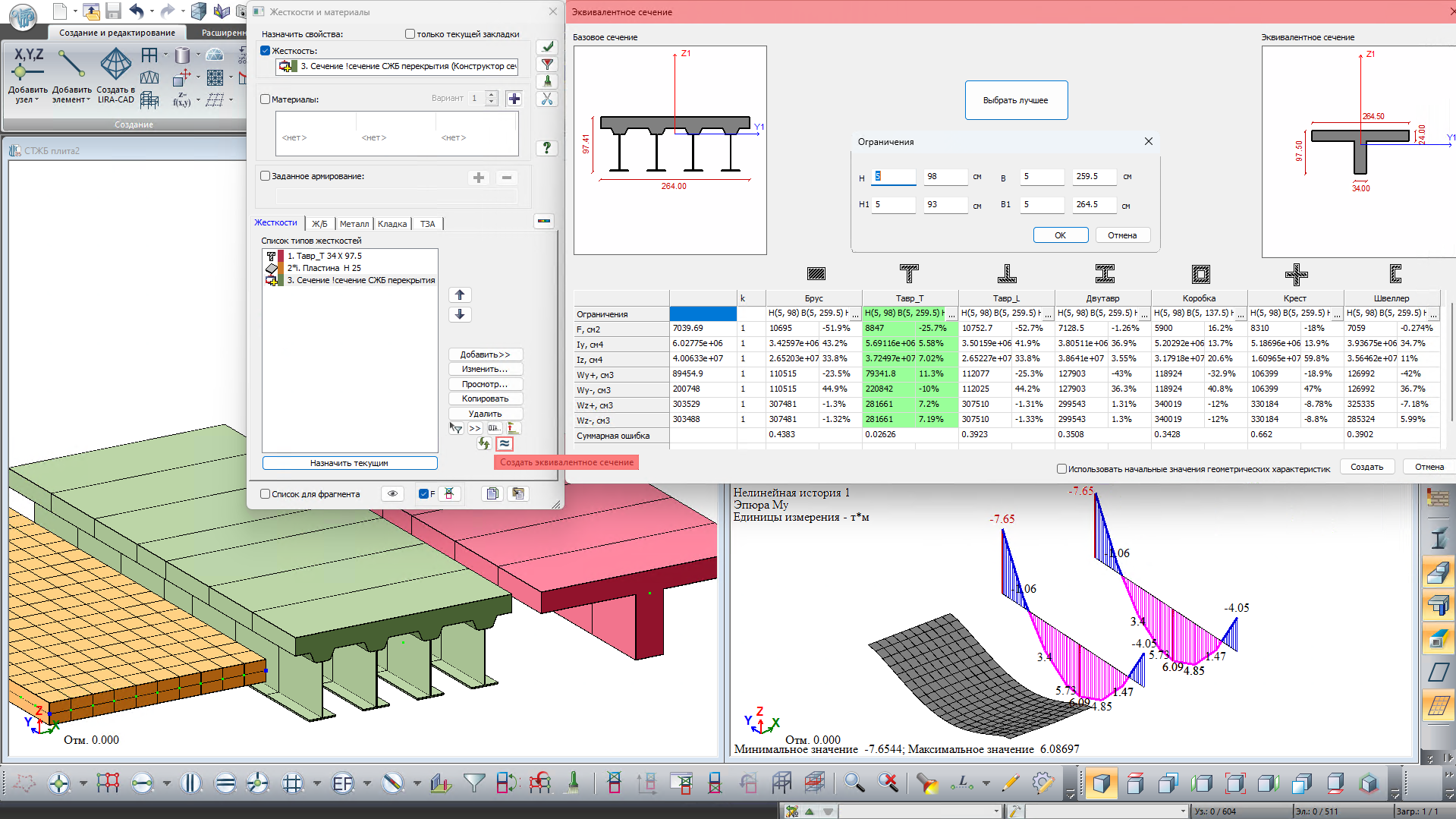Uncheck the Жесткость checkbox
This screenshot has height=819, width=1456.
266,51
